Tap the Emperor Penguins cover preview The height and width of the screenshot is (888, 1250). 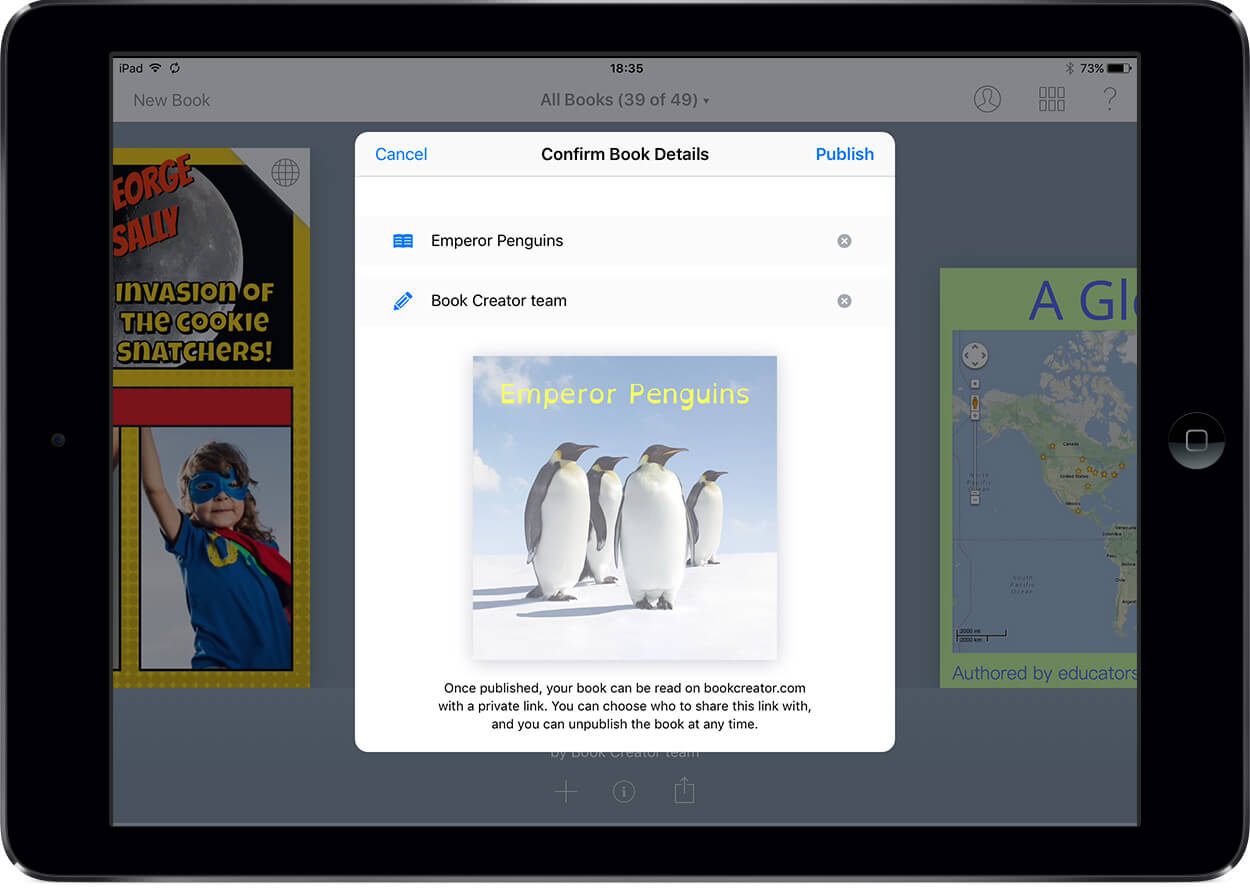(x=624, y=506)
